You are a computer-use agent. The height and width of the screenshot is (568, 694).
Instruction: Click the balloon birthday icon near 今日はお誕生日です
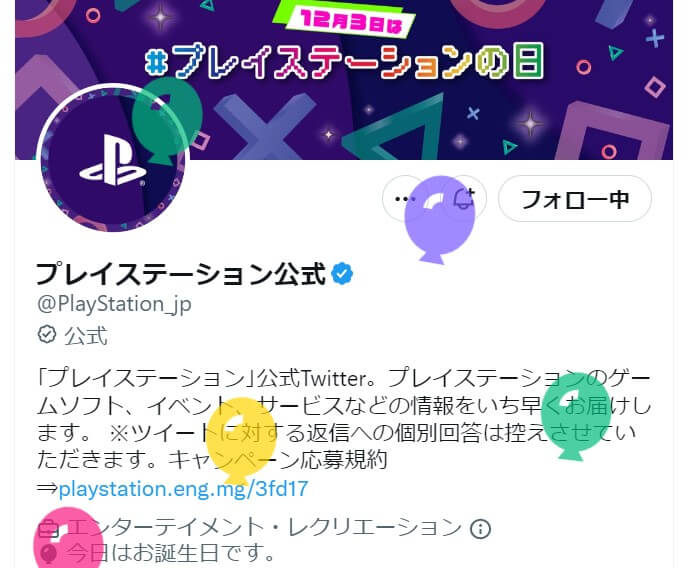tap(48, 553)
